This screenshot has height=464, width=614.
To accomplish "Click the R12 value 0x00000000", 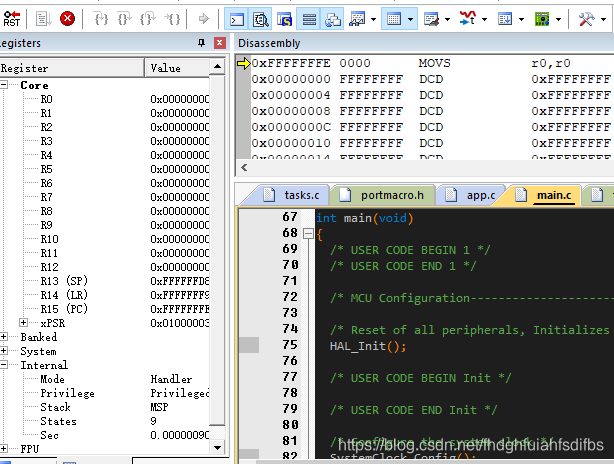I will pos(180,267).
